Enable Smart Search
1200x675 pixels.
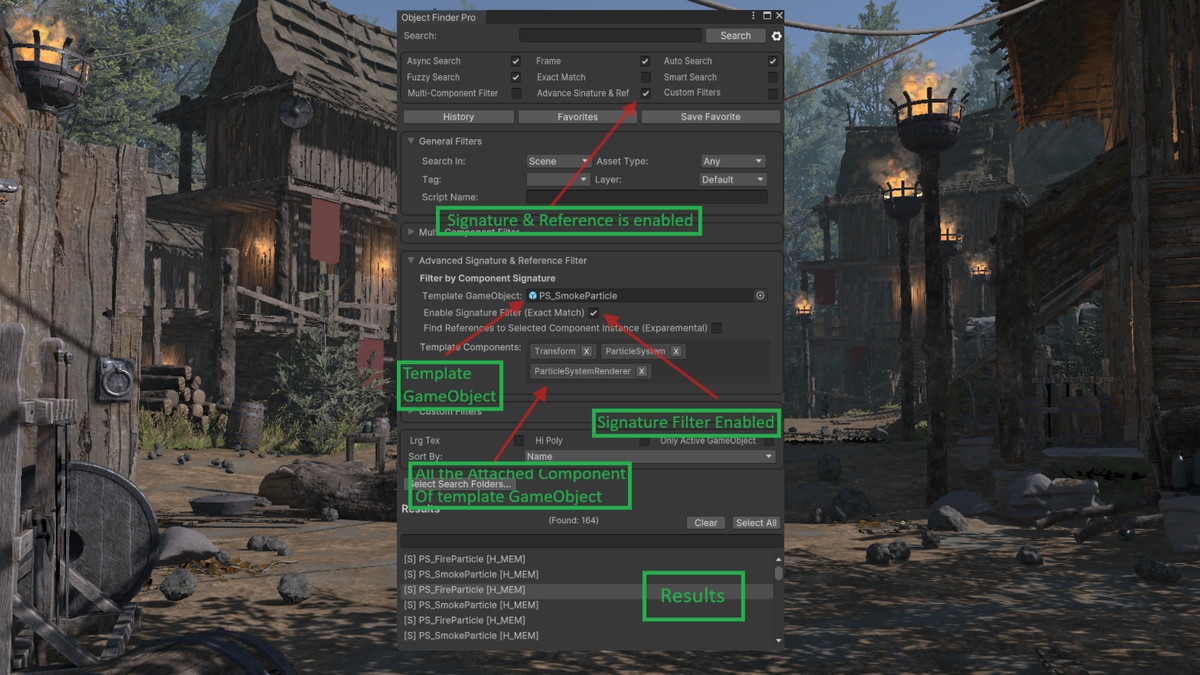pos(772,77)
